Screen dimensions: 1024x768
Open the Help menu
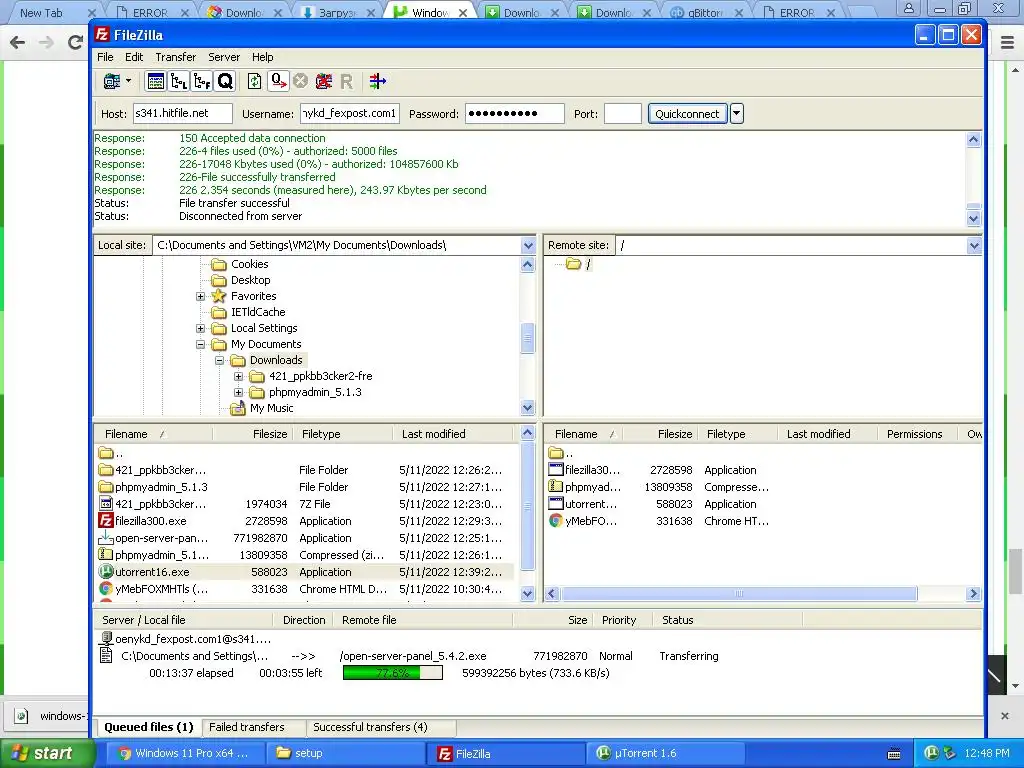coord(263,57)
